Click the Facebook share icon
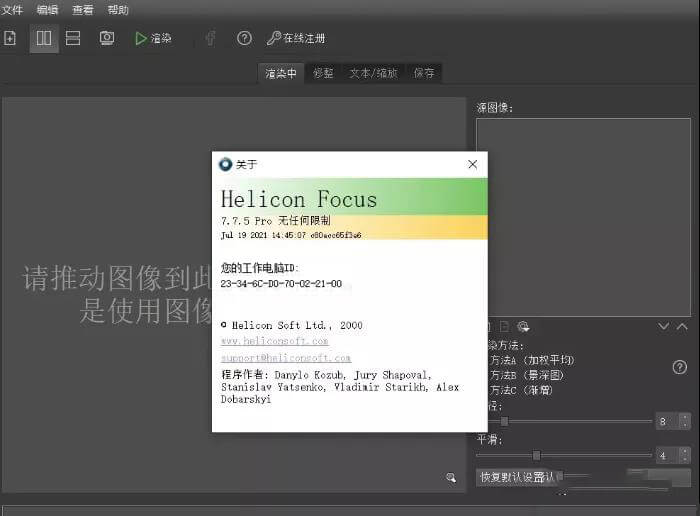This screenshot has height=516, width=700. coord(211,38)
